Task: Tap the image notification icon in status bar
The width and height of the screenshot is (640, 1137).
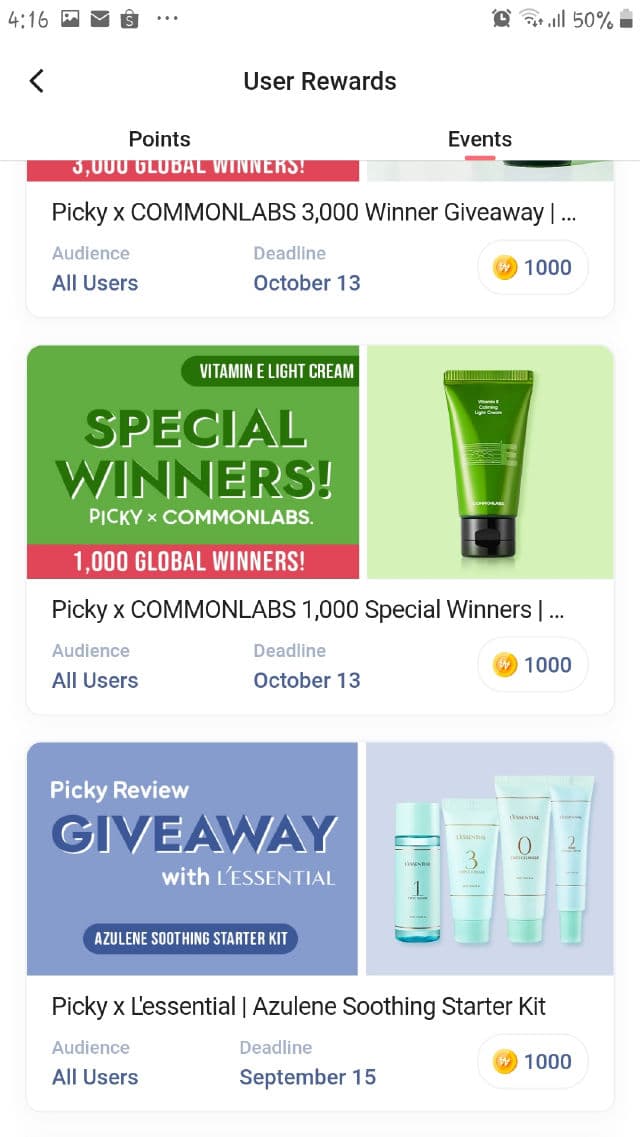Action: 70,20
